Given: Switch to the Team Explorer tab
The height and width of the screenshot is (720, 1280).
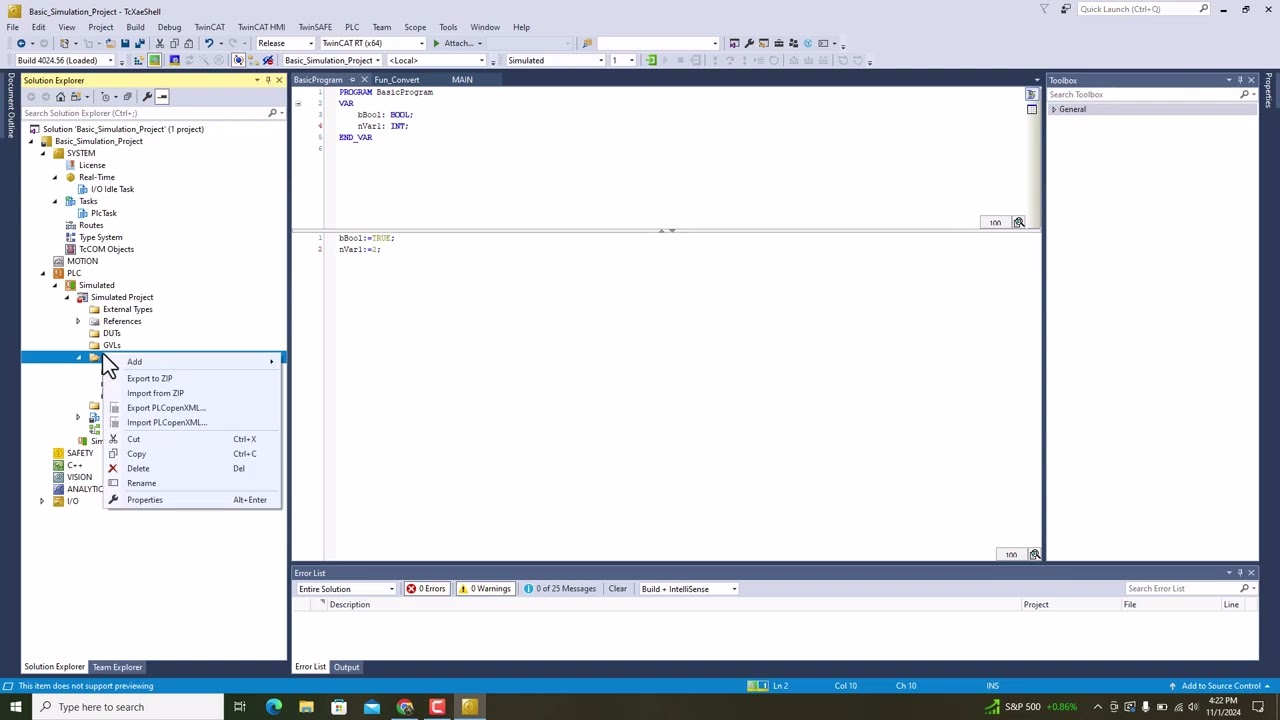Looking at the screenshot, I should point(117,667).
